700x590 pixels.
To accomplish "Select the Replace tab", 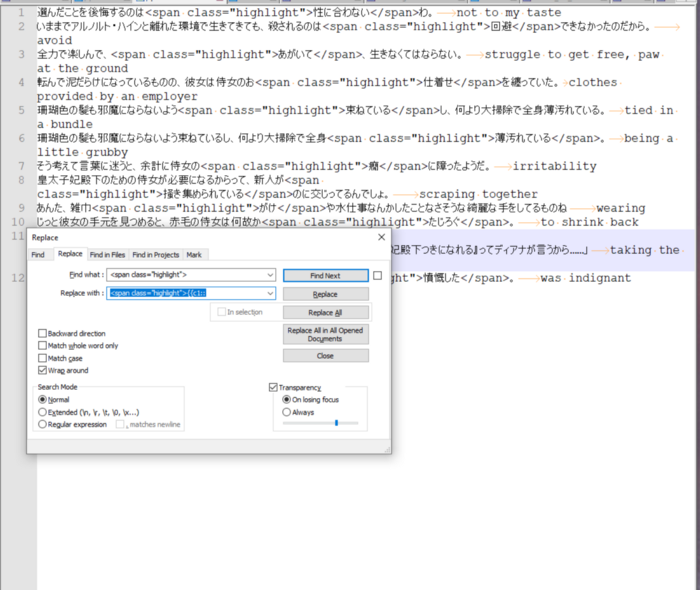I will tap(70, 253).
